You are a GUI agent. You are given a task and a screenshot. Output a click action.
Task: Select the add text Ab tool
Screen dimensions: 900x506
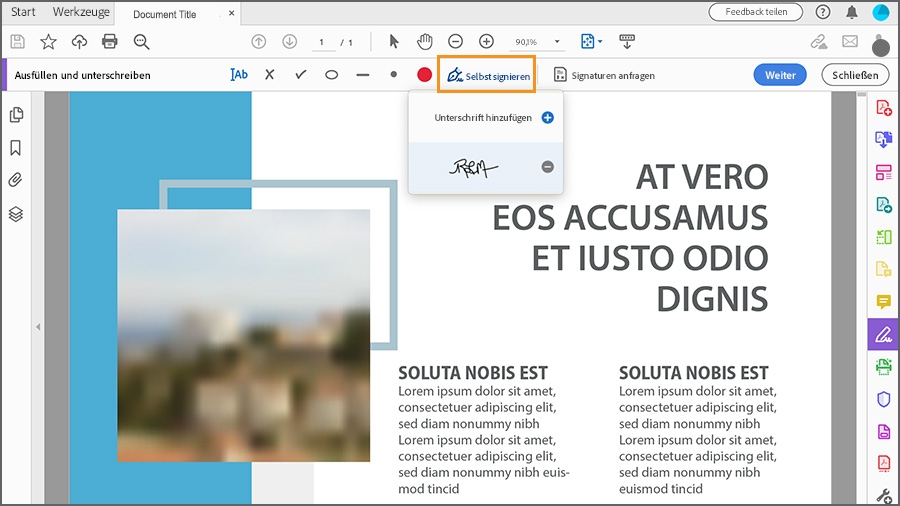pyautogui.click(x=239, y=75)
